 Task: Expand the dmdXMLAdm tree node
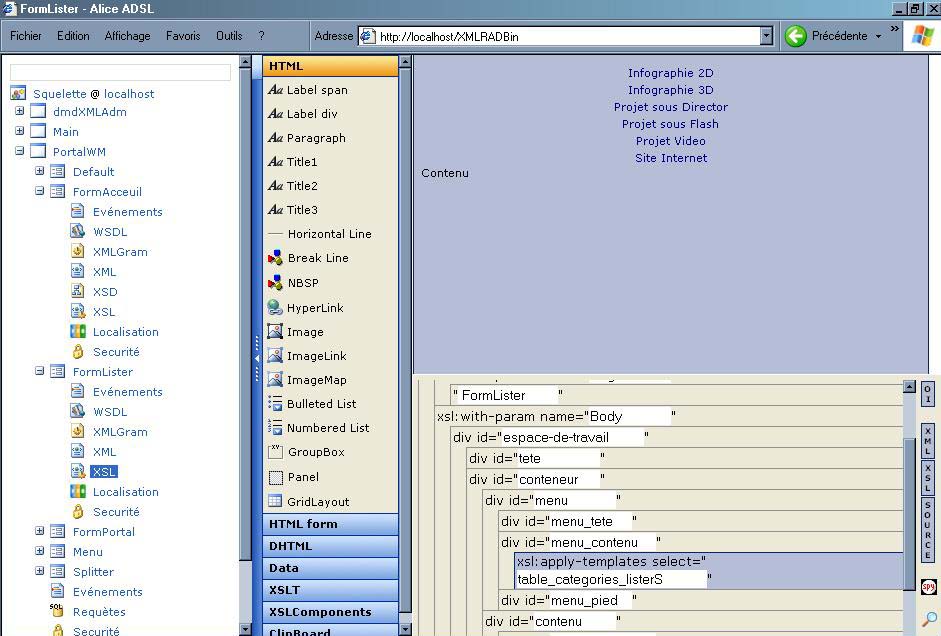click(x=19, y=112)
